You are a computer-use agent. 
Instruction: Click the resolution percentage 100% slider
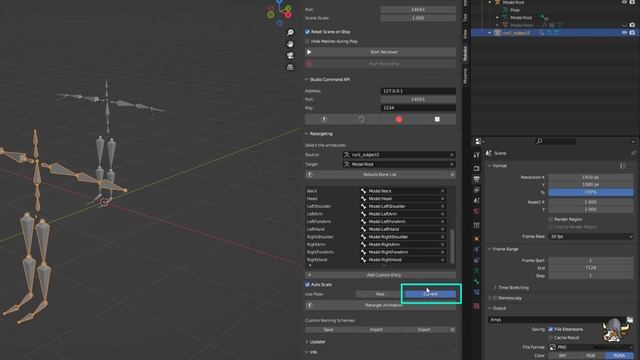coord(591,192)
